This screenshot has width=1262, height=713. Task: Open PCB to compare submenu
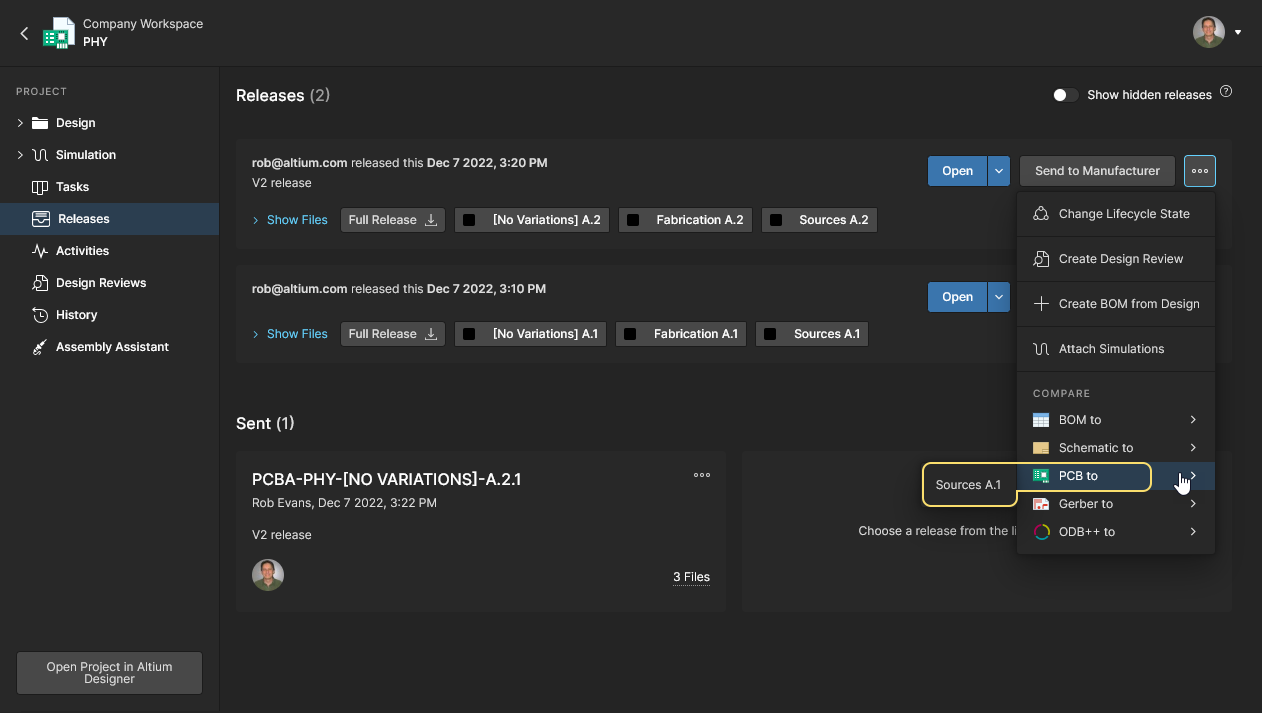click(1116, 476)
